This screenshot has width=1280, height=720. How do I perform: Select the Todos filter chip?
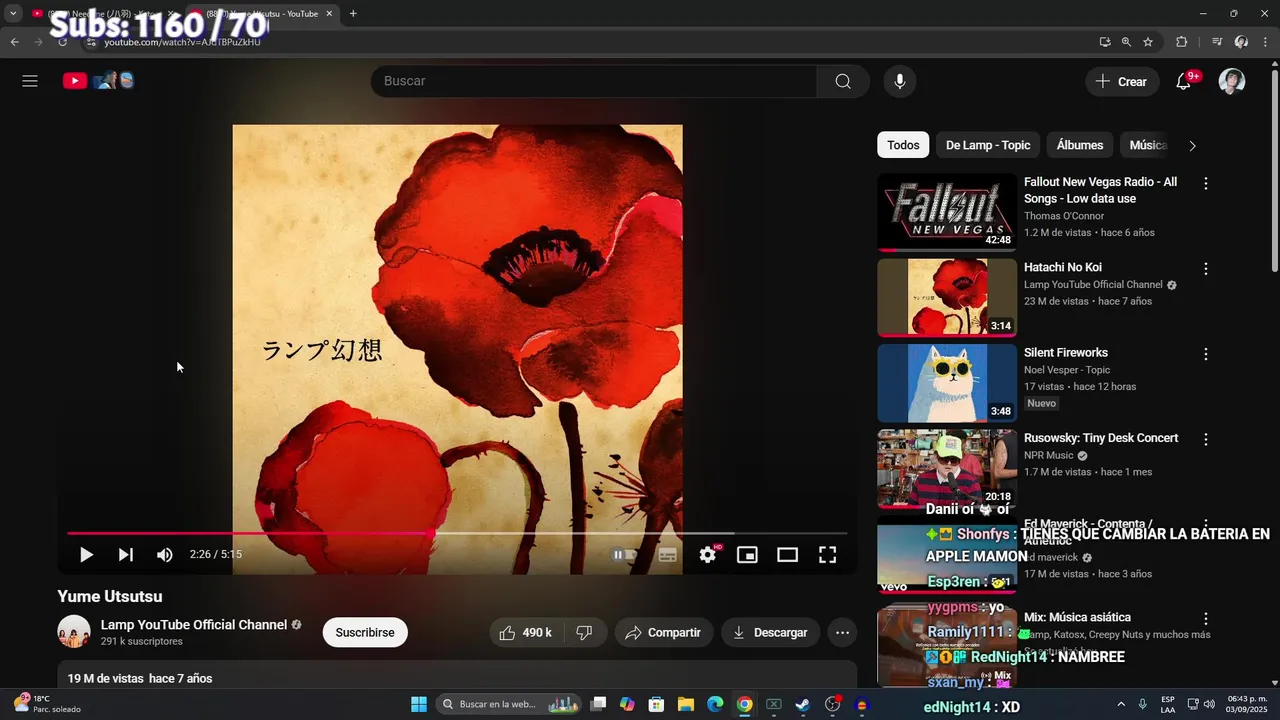tap(903, 145)
